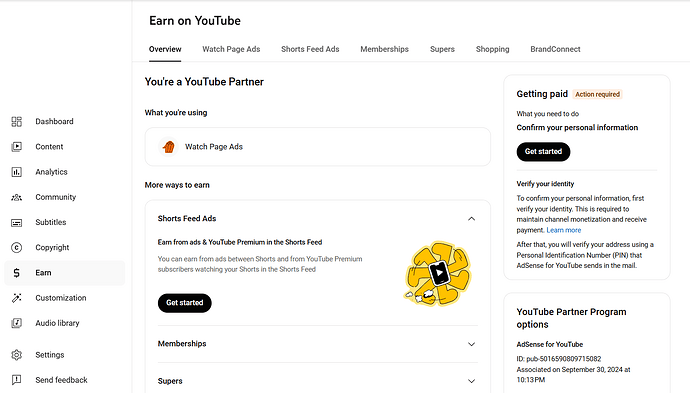The height and width of the screenshot is (393, 690).
Task: Click Get started under Getting paid
Action: point(543,151)
